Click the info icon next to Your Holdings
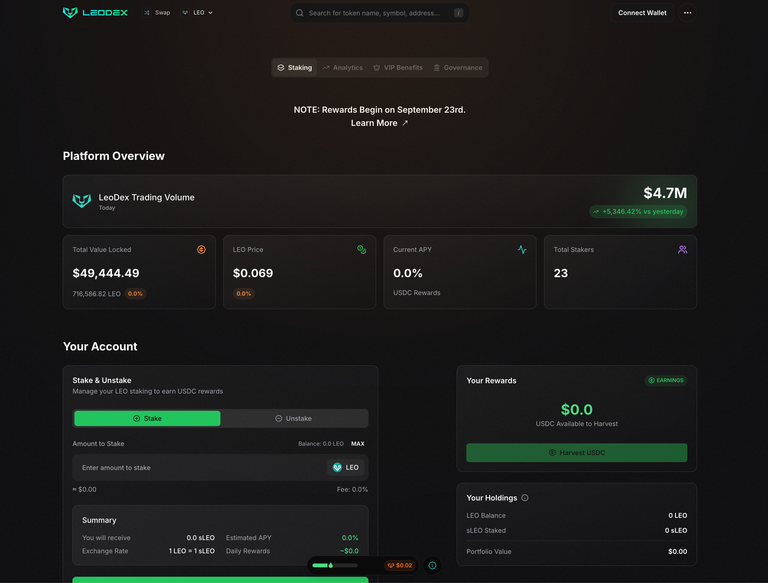The width and height of the screenshot is (768, 583). point(525,498)
